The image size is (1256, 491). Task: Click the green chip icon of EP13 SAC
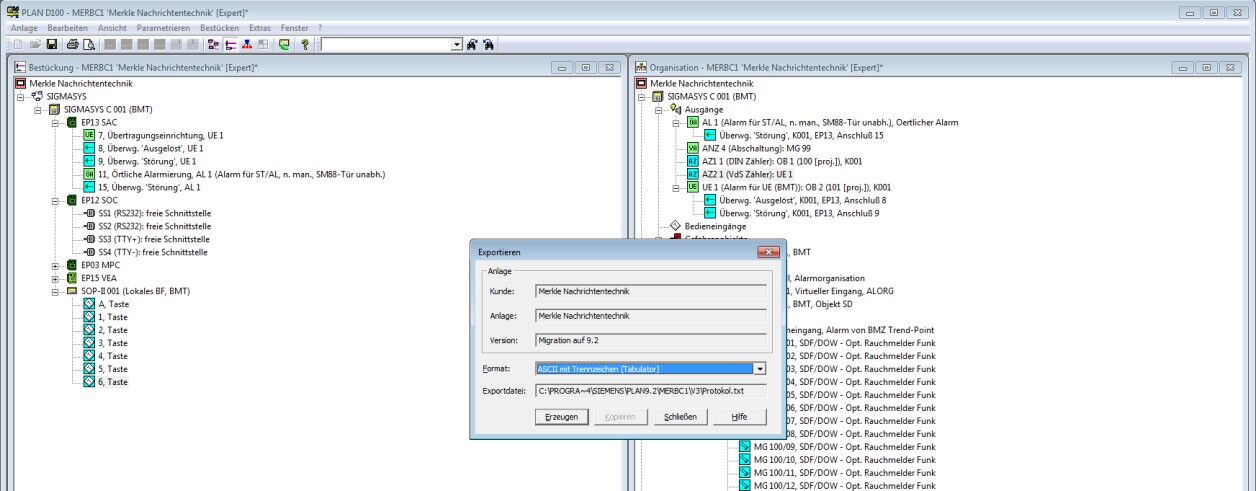(72, 122)
